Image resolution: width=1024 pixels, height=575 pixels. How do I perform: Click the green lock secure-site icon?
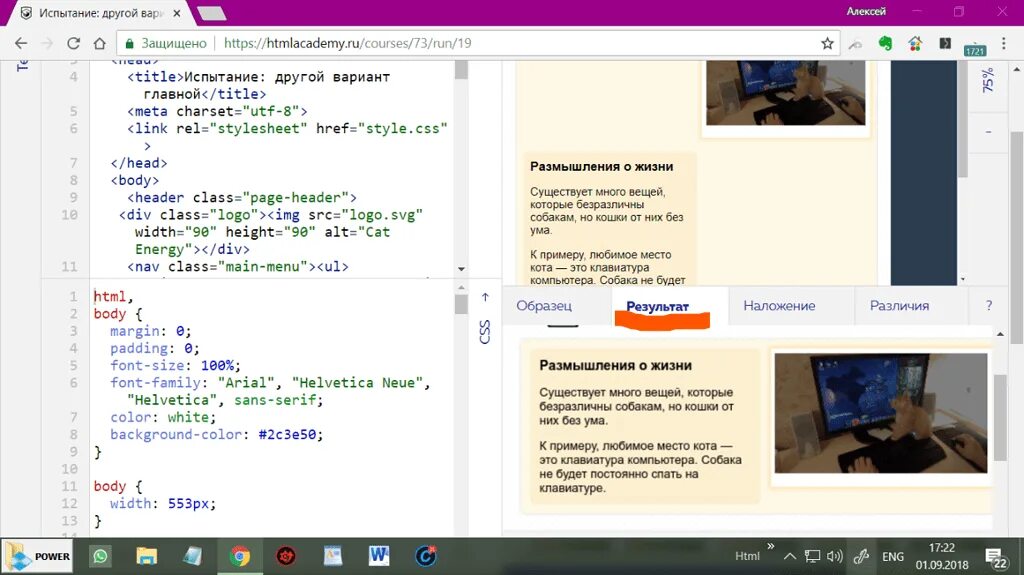[x=129, y=43]
